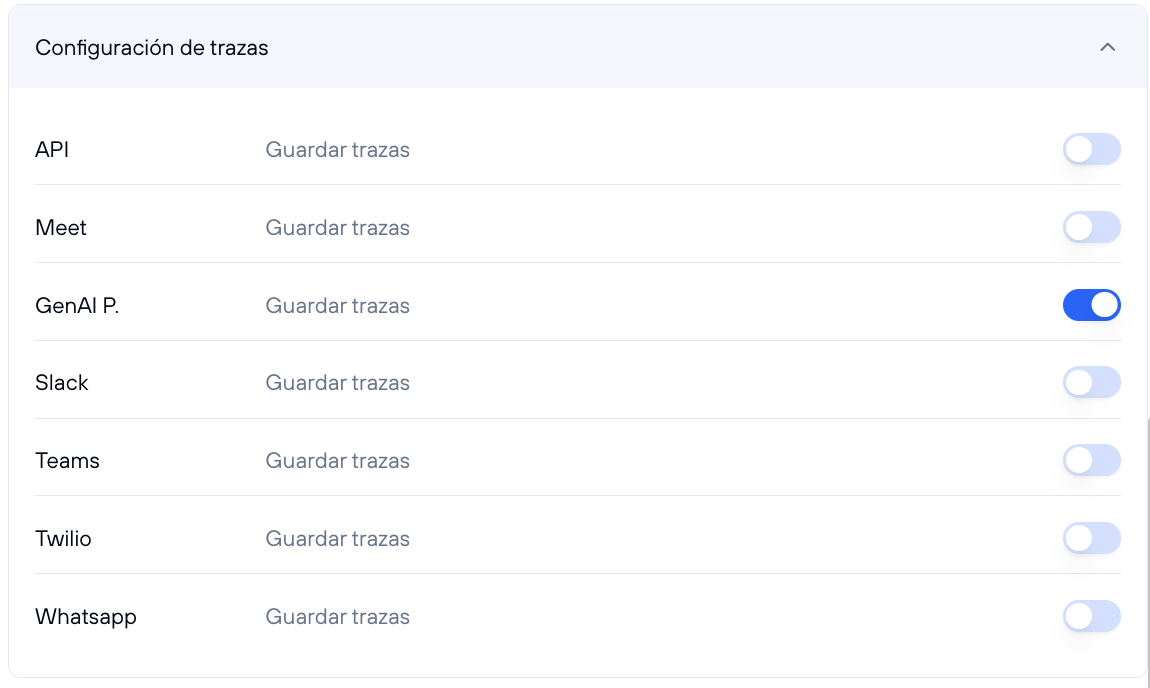Disable the GenAI P. traces toggle

coord(1091,305)
